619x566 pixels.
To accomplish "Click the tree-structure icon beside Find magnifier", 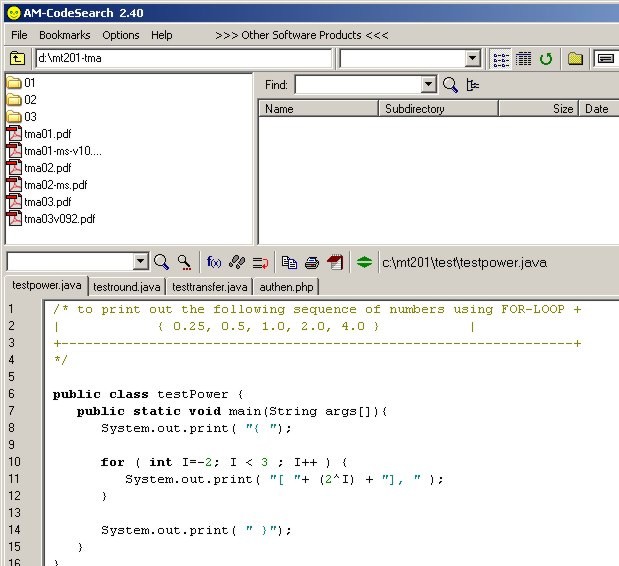I will point(473,84).
